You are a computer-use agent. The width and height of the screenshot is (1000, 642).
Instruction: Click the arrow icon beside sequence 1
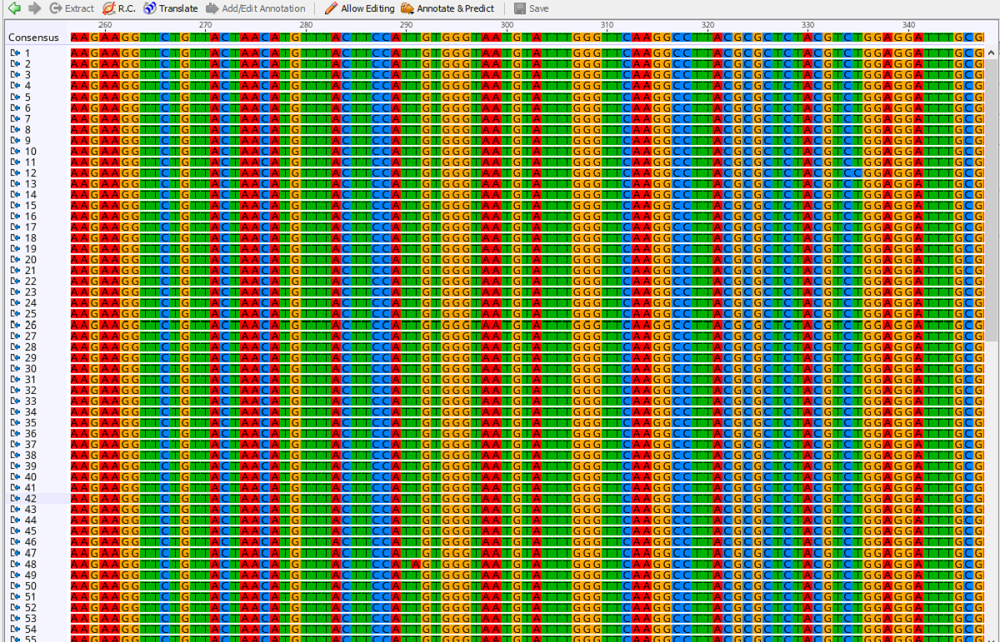[x=15, y=53]
